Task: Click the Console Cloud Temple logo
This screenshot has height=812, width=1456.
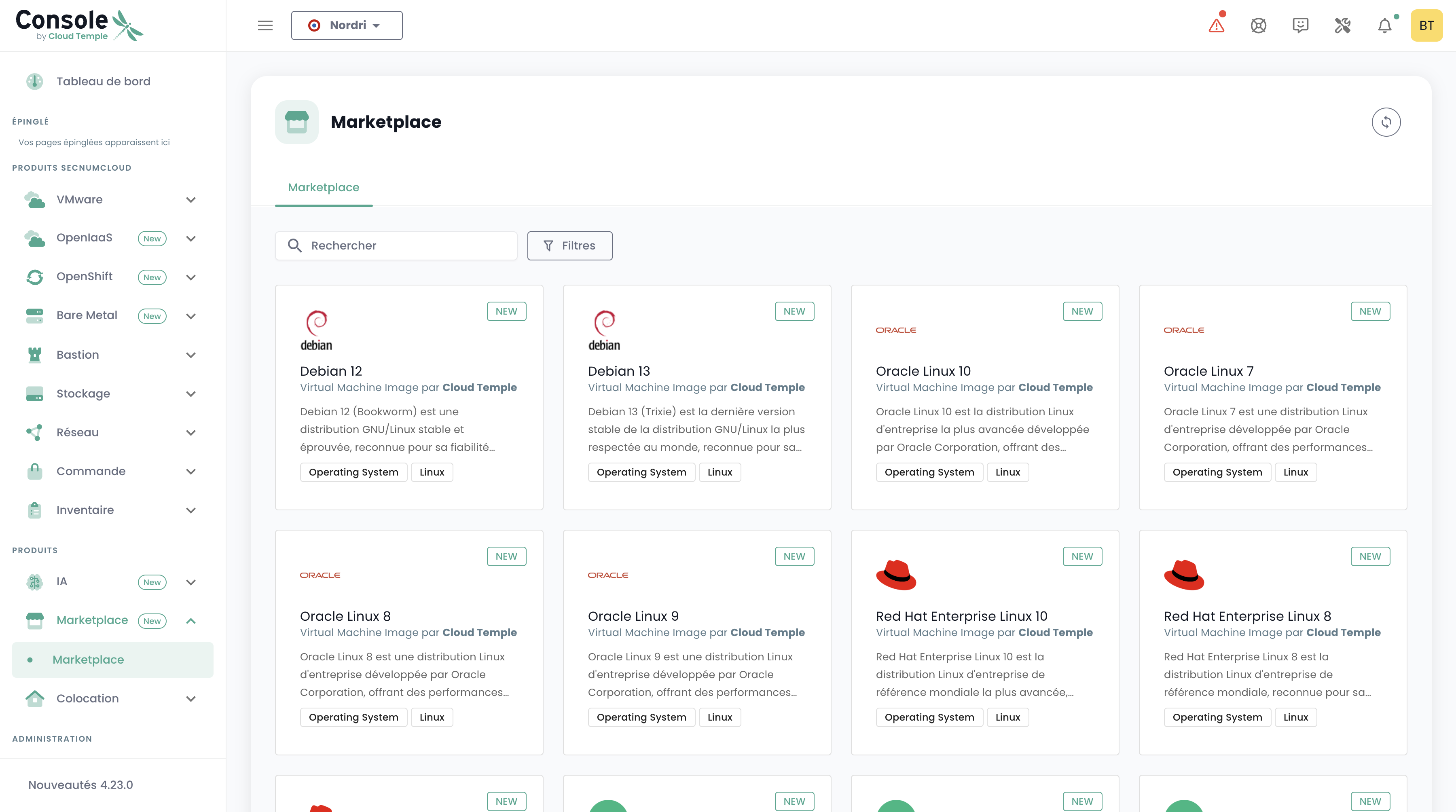Action: click(79, 25)
